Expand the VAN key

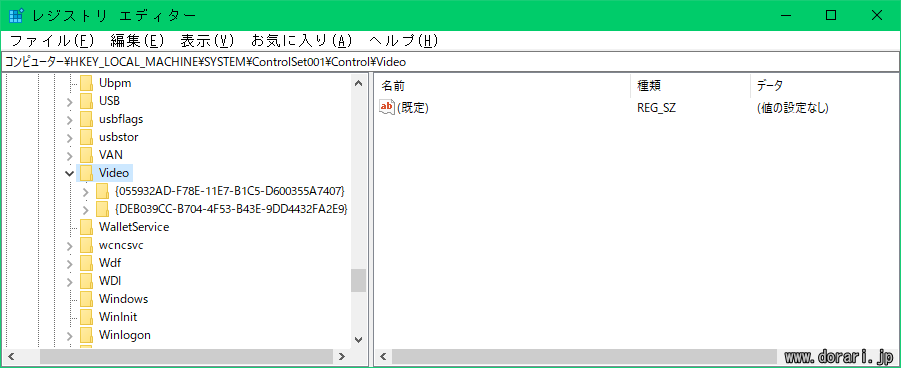70,156
